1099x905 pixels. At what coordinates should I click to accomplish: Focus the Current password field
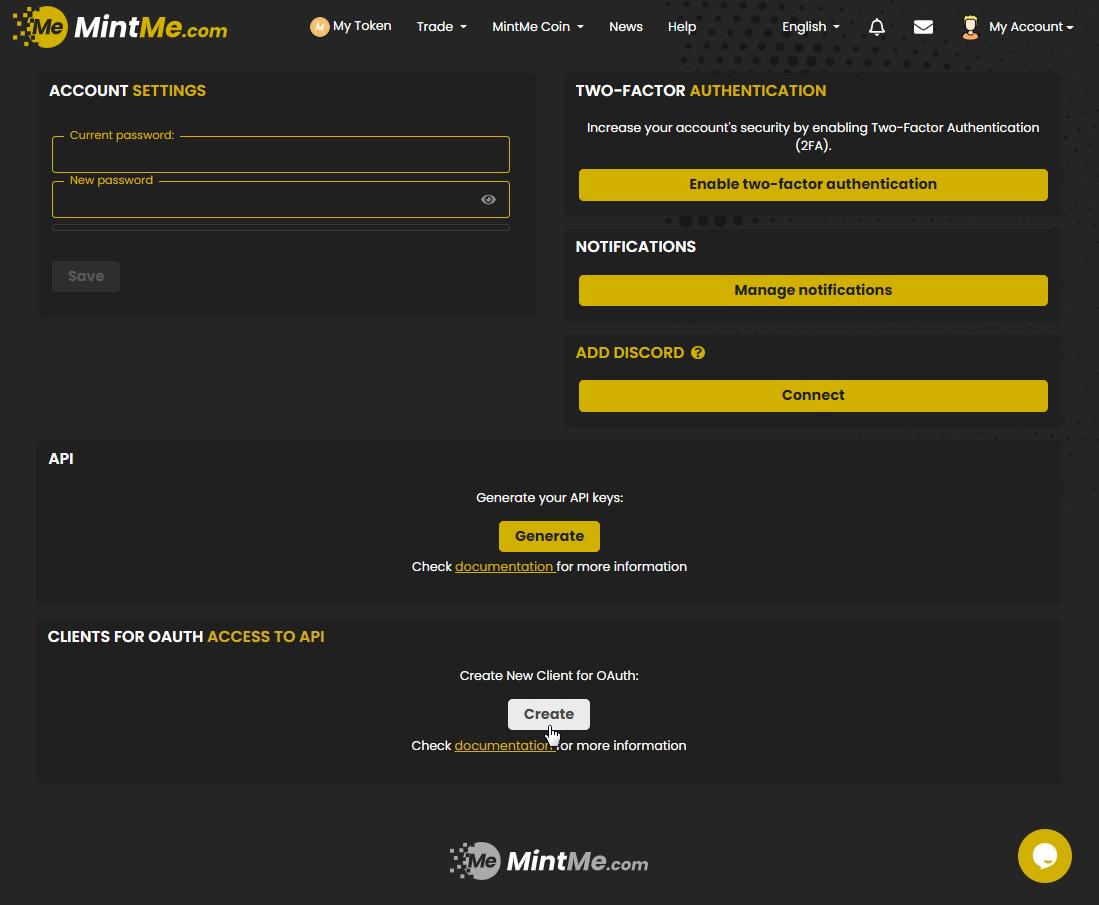click(280, 157)
